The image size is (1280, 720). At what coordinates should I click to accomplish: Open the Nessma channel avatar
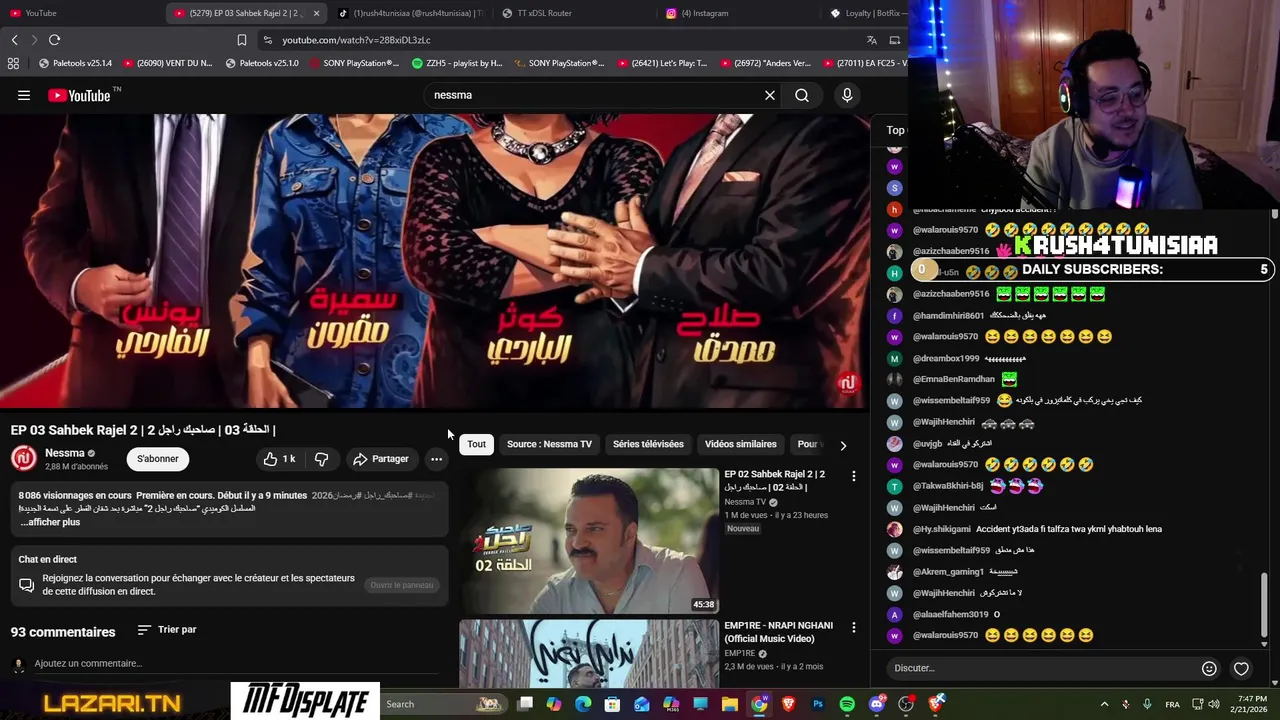(24, 459)
